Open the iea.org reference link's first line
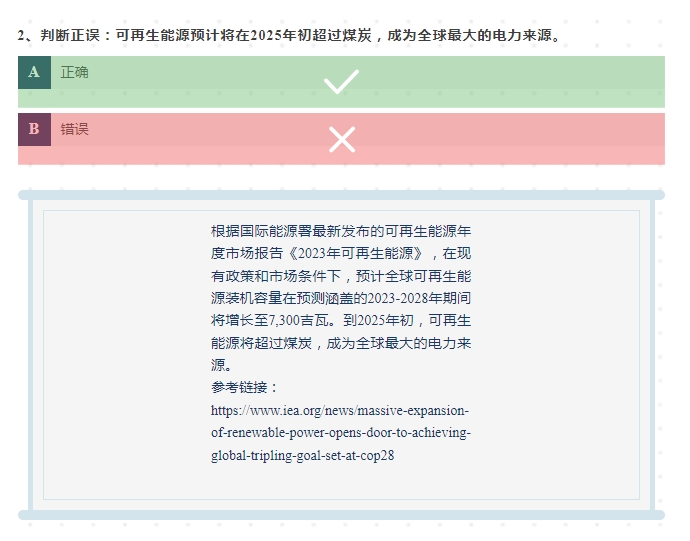This screenshot has height=541, width=690. coord(340,410)
